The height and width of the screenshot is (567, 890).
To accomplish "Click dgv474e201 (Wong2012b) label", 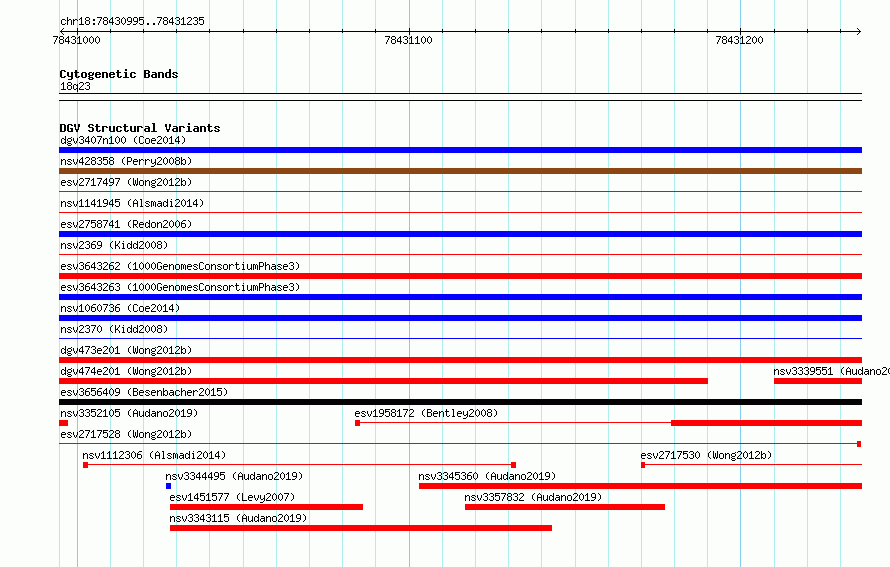I will (x=126, y=371).
